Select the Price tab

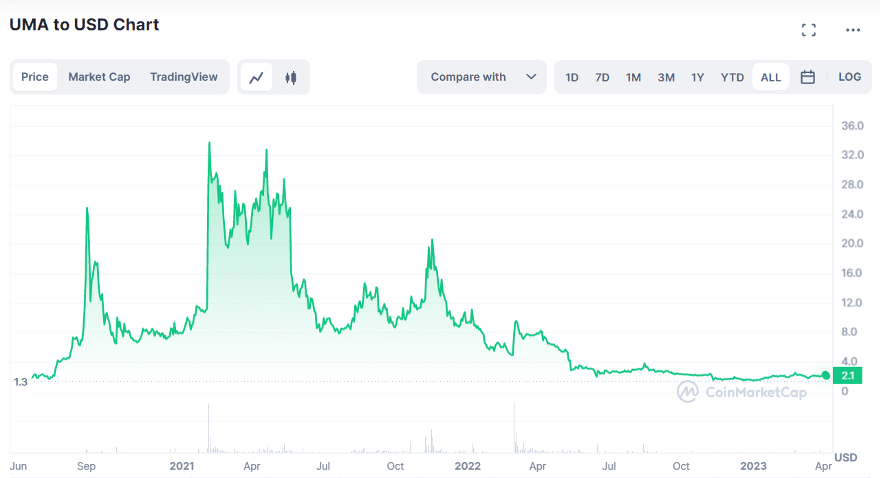[x=35, y=77]
